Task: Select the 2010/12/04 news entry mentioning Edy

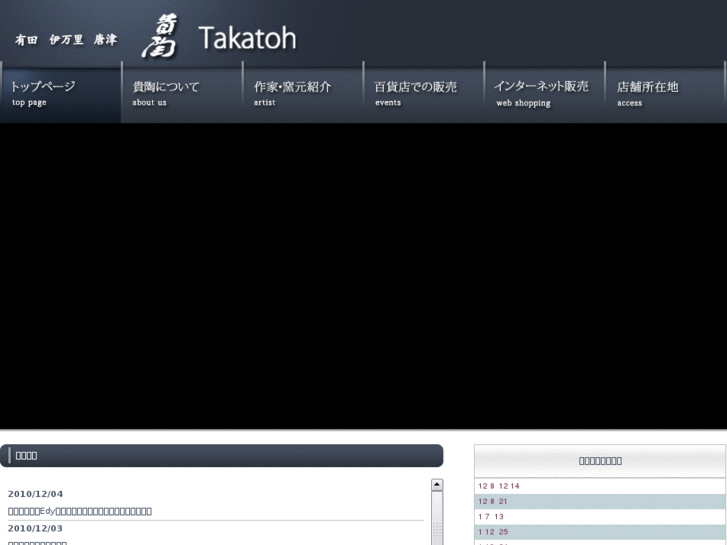Action: pyautogui.click(x=80, y=511)
